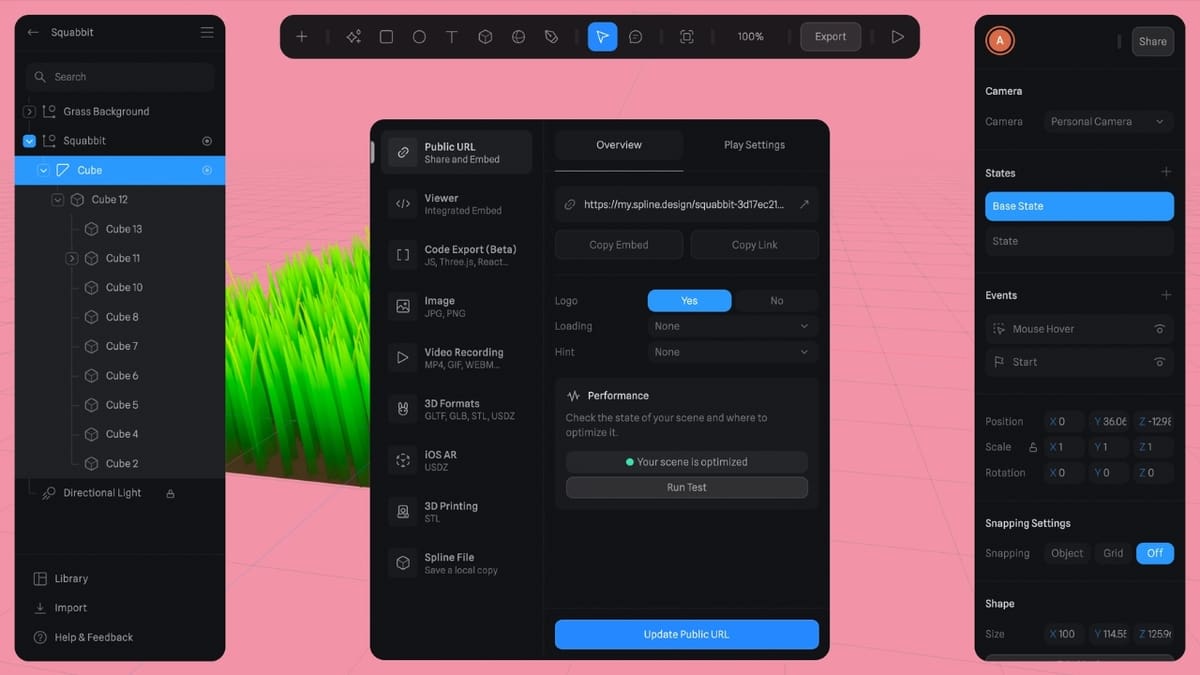Open Help & Feedback

click(x=83, y=637)
